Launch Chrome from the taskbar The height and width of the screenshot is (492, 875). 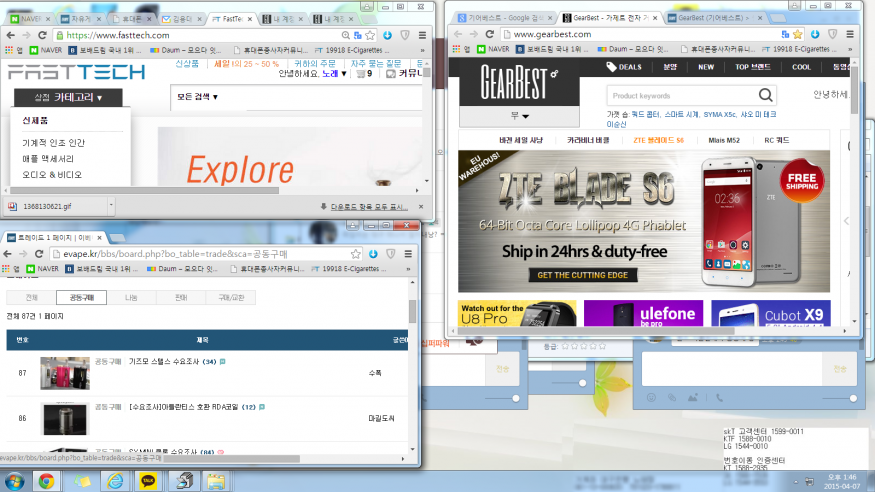coord(46,481)
